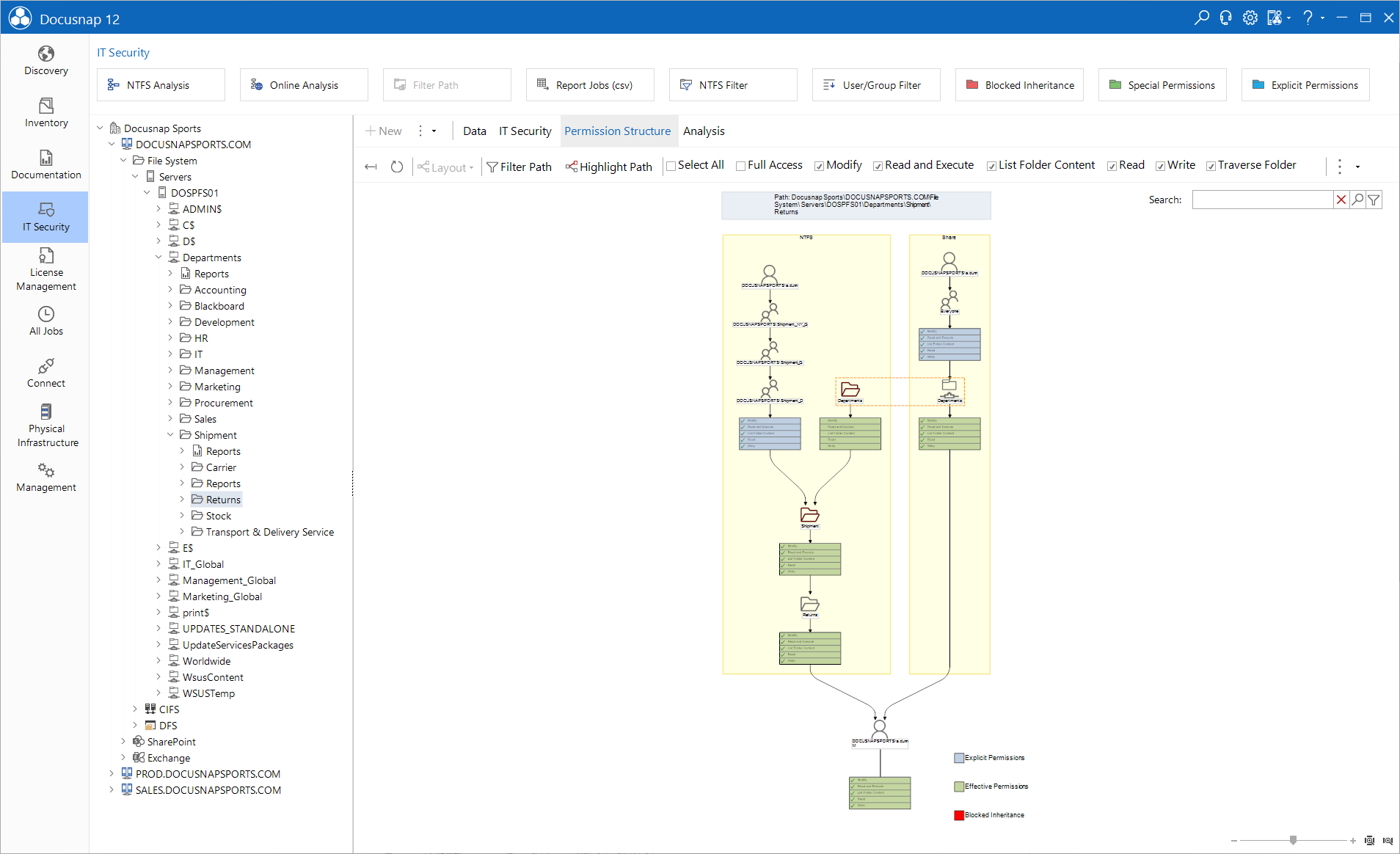1400x854 pixels.
Task: Collapse the Departments share node
Action: tap(158, 257)
